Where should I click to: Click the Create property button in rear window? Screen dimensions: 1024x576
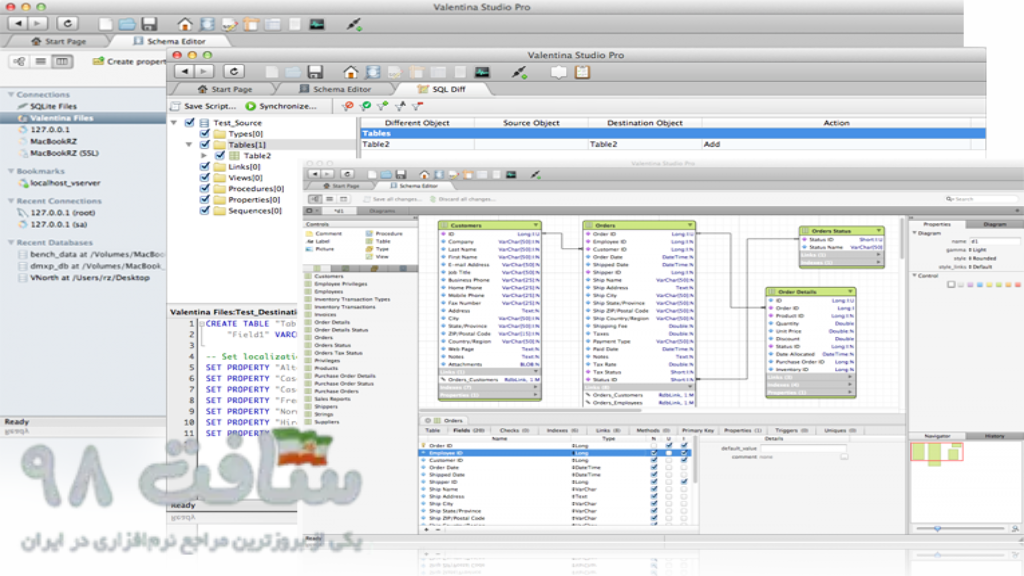point(130,61)
